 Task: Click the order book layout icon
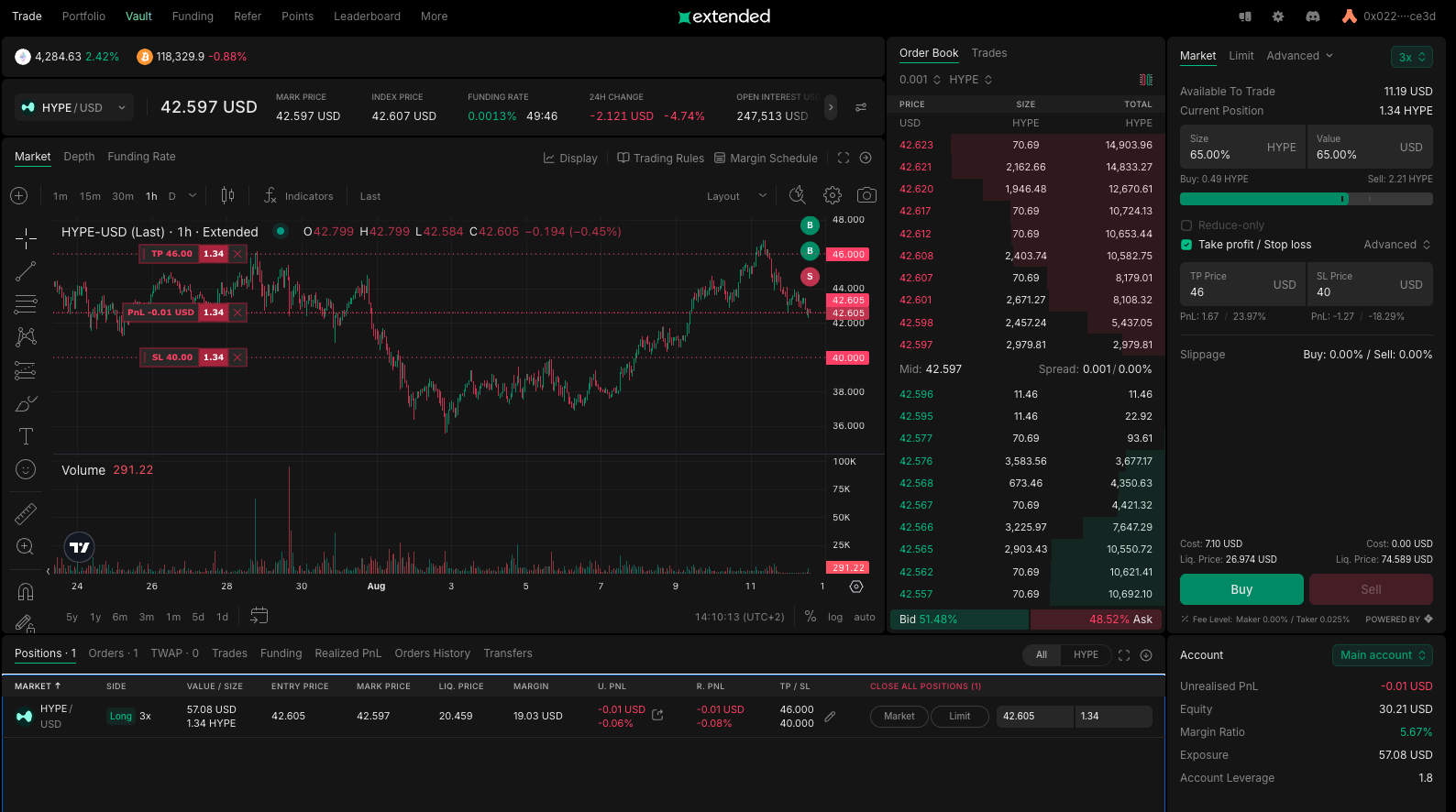tap(1146, 80)
